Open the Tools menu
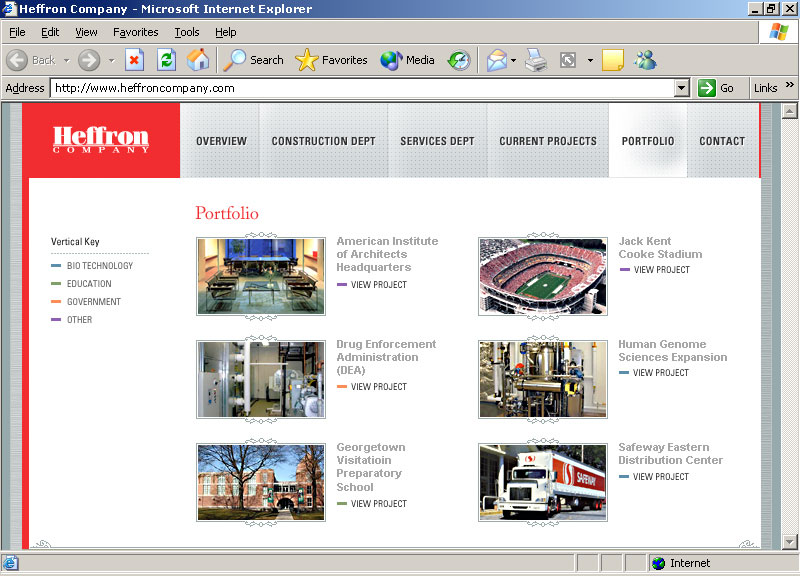The width and height of the screenshot is (800, 576). pos(187,32)
